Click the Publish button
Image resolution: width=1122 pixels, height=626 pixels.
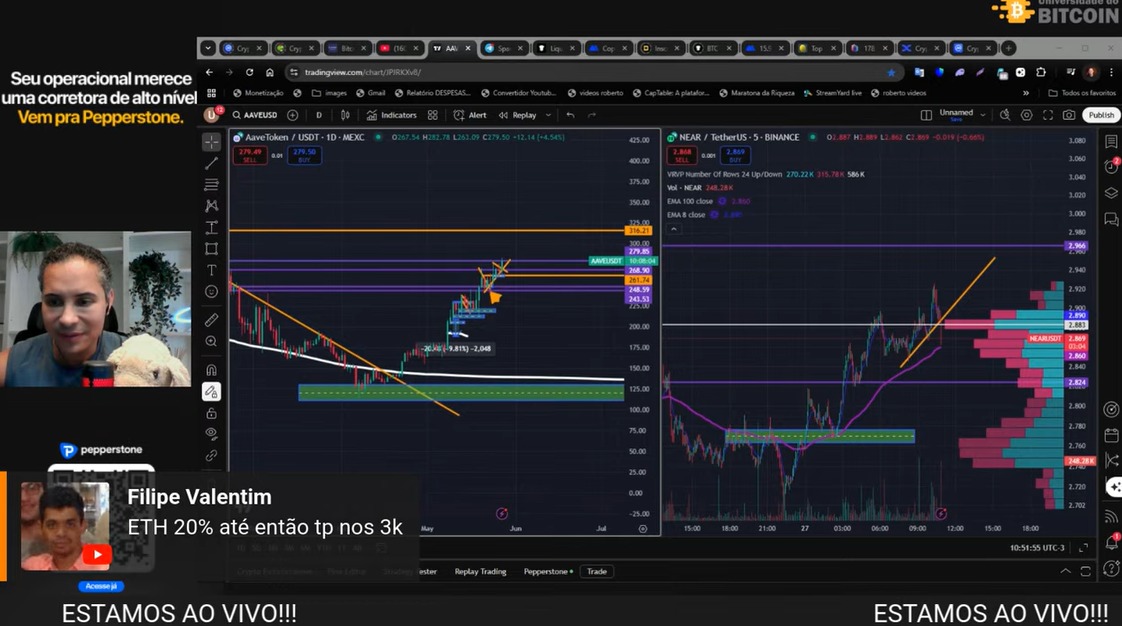(x=1101, y=115)
